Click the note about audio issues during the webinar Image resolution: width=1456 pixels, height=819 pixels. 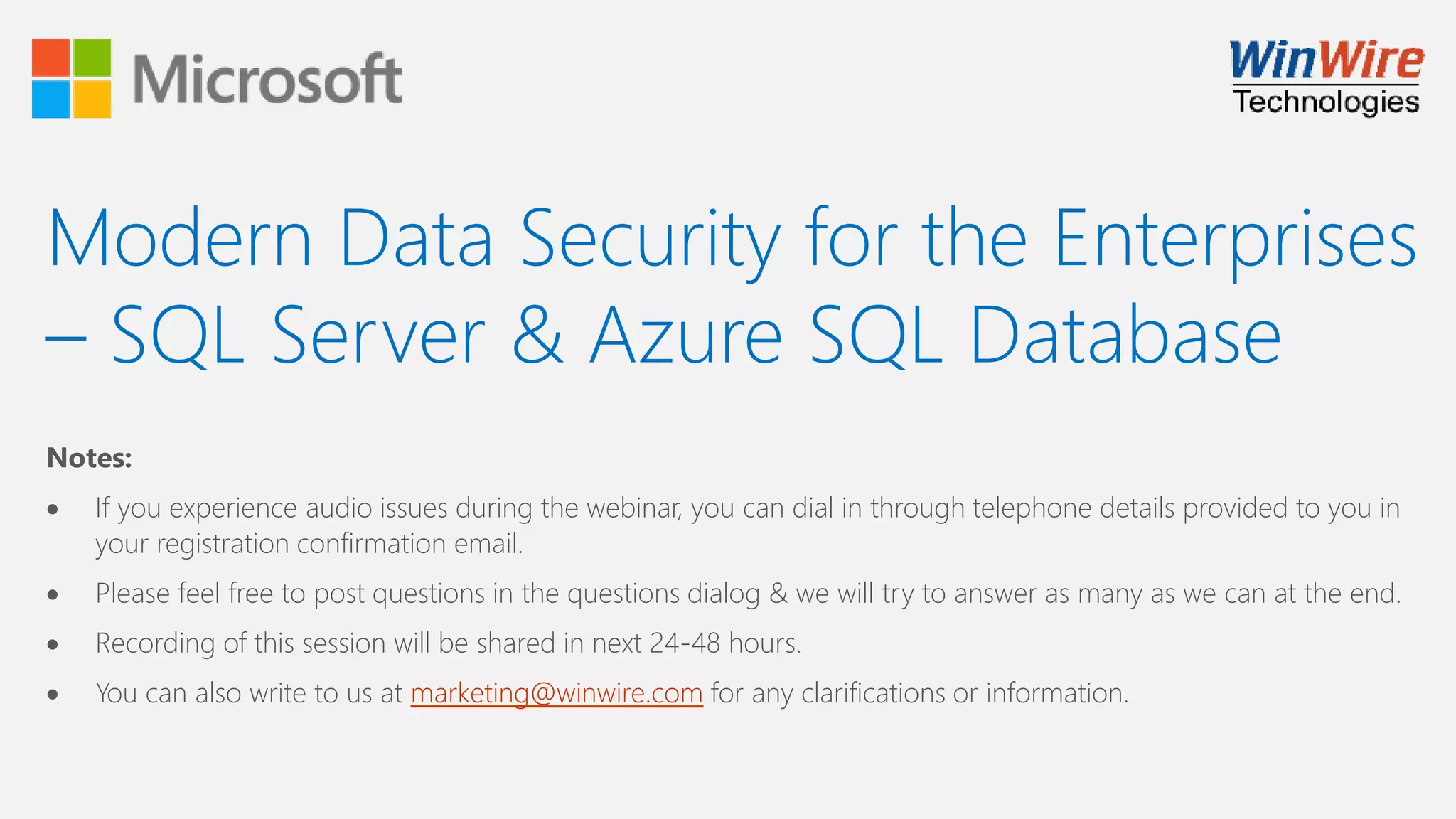tap(747, 508)
